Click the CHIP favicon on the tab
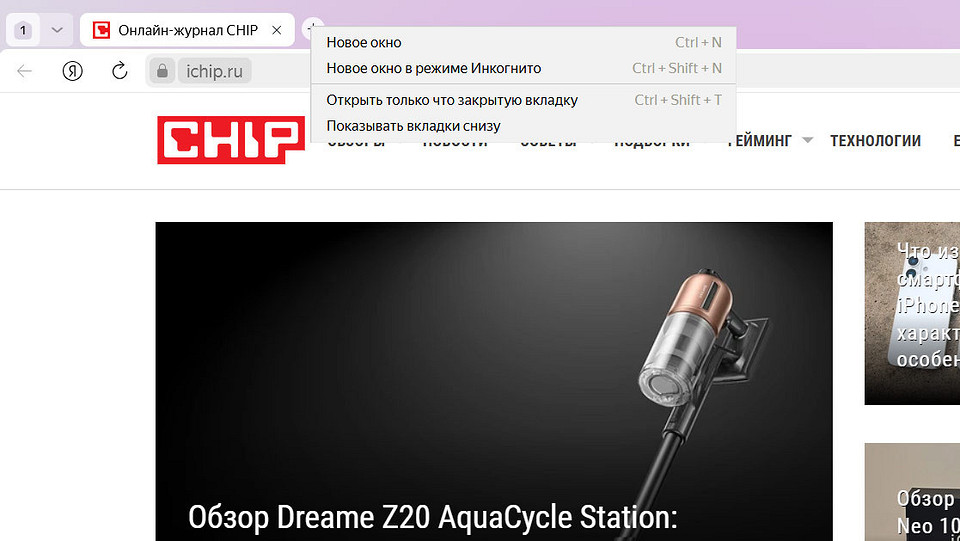This screenshot has height=541, width=960. (x=102, y=30)
